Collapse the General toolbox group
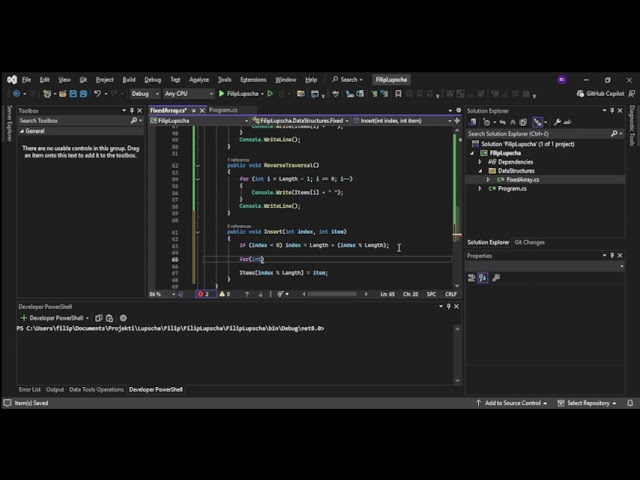Screen dimensions: 640x480 pos(22,131)
